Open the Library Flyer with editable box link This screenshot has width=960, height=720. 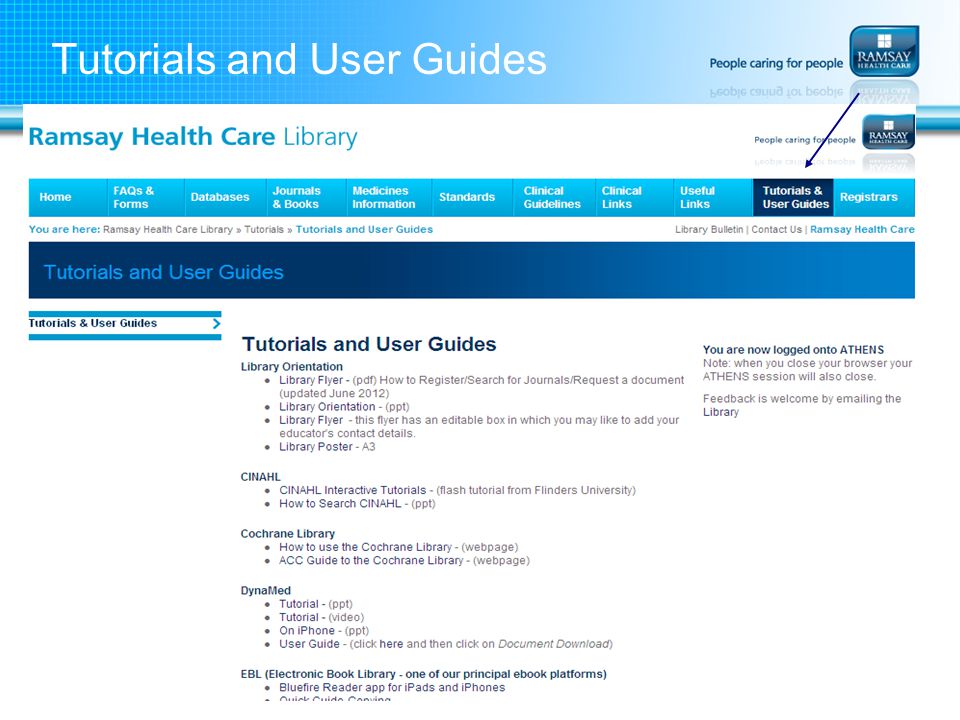(x=310, y=421)
